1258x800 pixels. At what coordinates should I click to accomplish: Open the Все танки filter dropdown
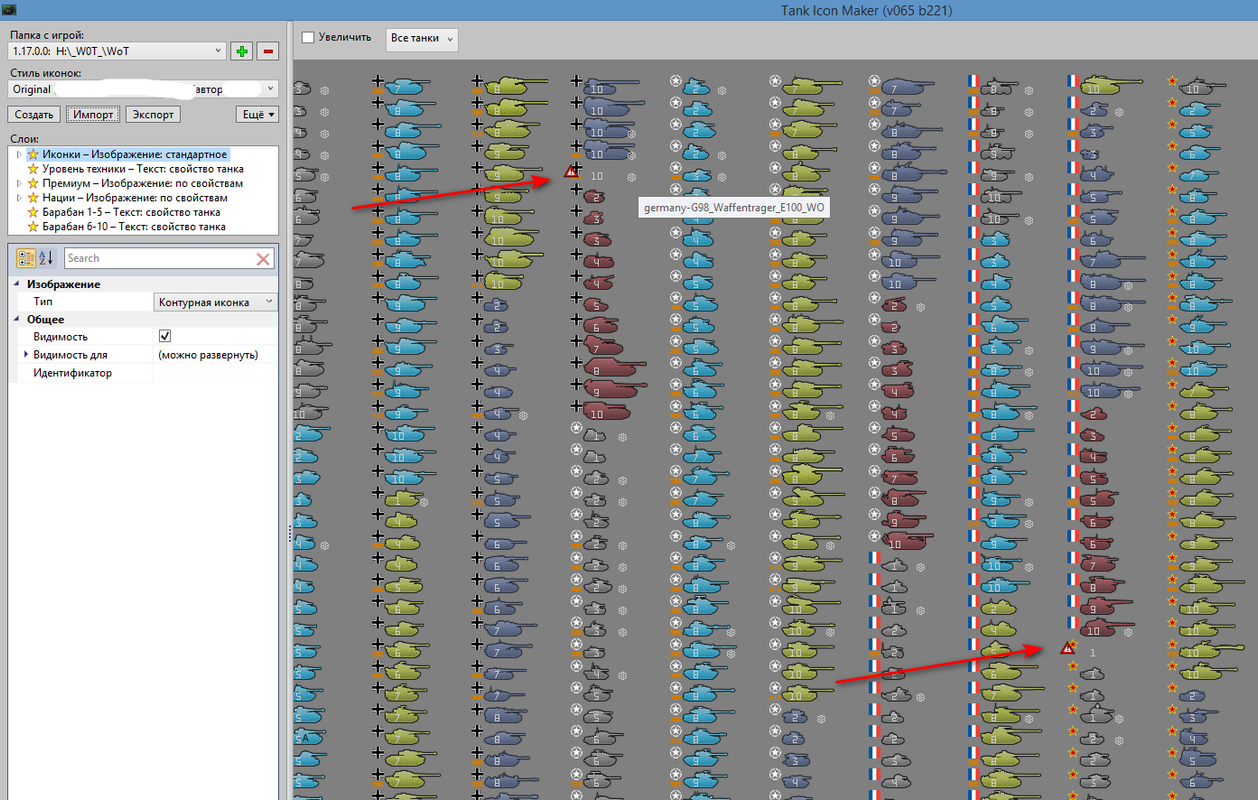tap(422, 38)
